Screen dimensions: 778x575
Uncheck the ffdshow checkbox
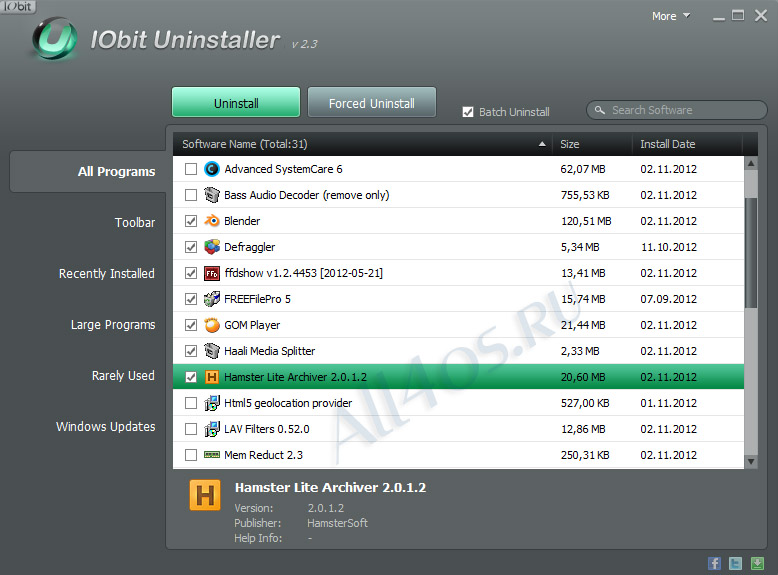[191, 273]
